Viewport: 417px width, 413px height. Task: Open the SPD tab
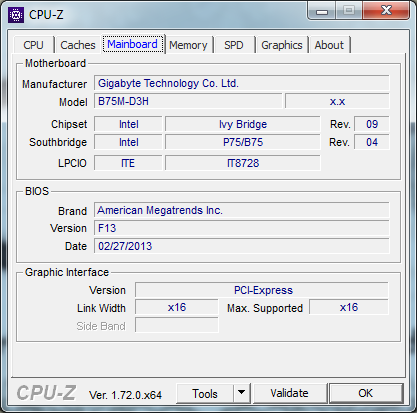click(x=234, y=45)
